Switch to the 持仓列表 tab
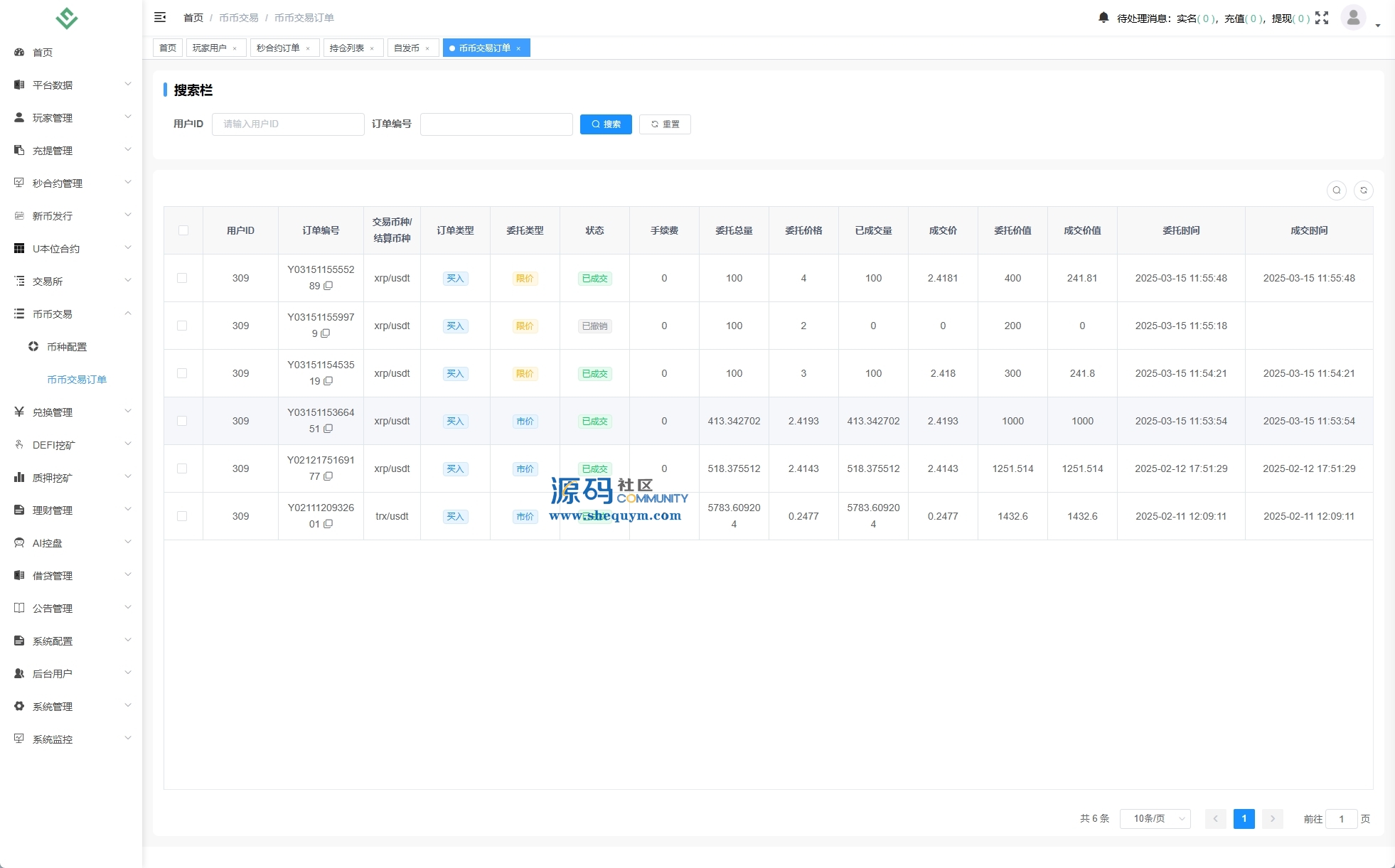 [x=347, y=48]
